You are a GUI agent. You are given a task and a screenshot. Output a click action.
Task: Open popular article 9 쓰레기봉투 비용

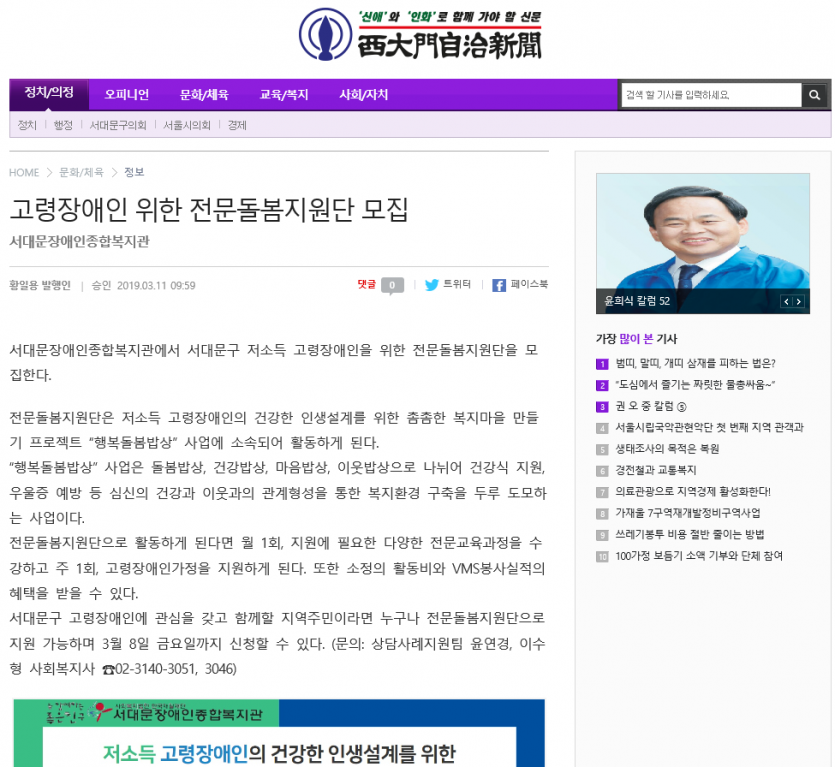pyautogui.click(x=690, y=534)
